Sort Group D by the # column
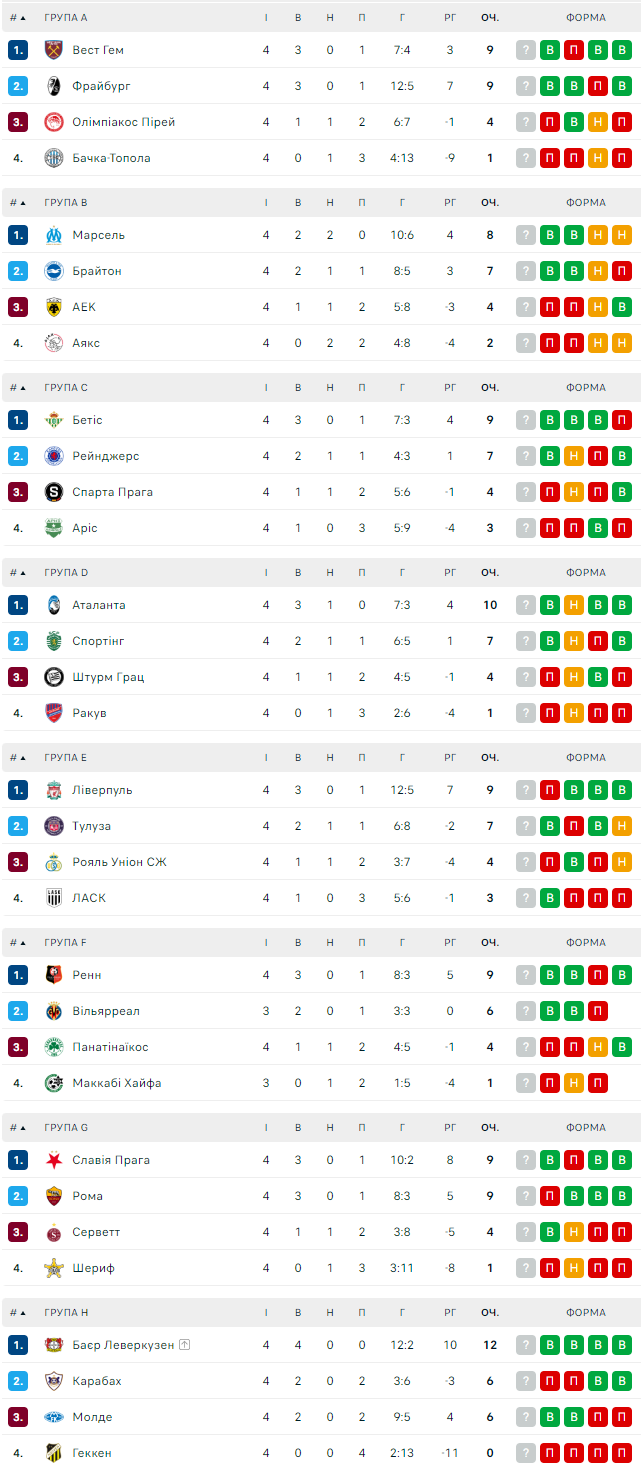Image resolution: width=641 pixels, height=1468 pixels. [17, 572]
